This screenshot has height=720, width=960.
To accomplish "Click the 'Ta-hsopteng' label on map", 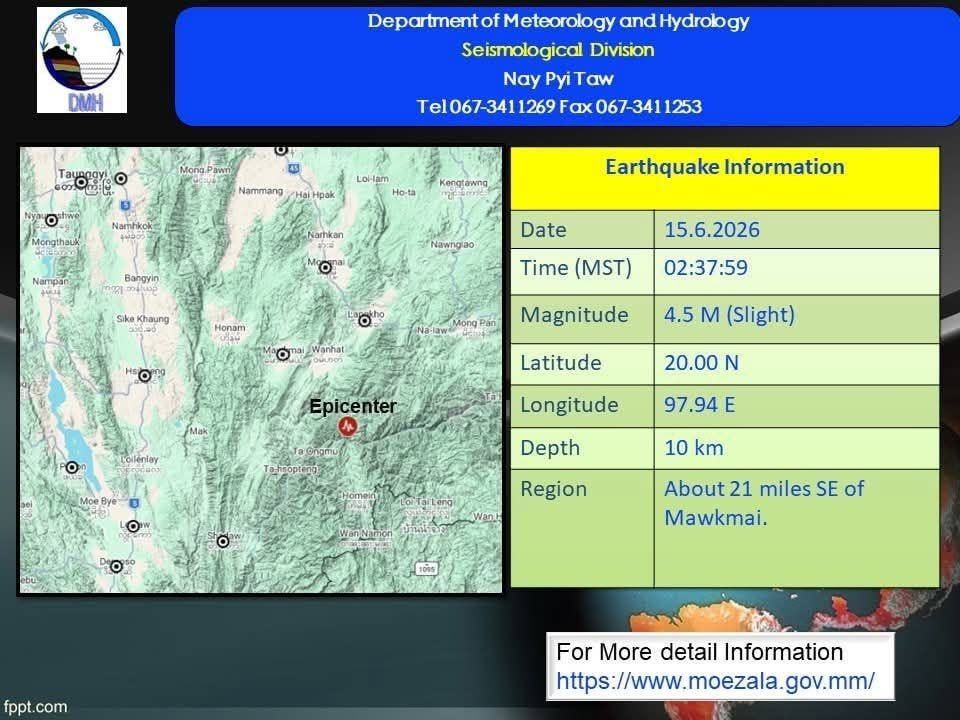I will tap(290, 468).
